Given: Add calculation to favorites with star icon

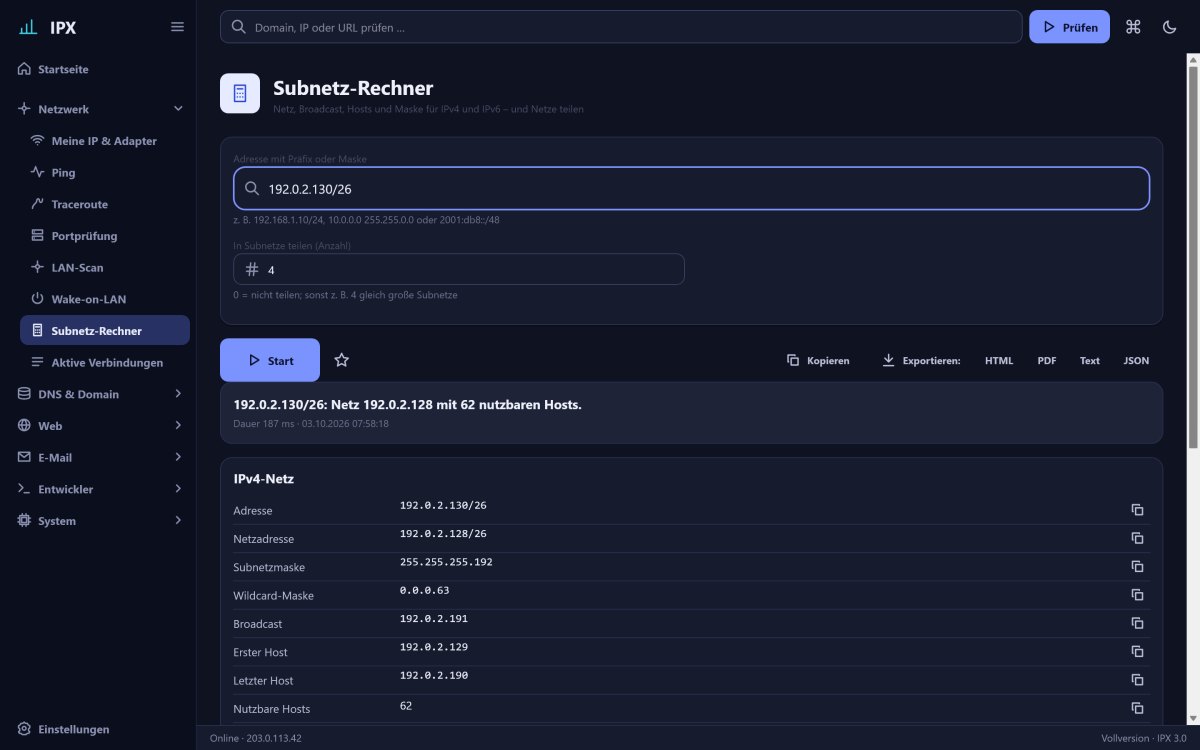Looking at the screenshot, I should pos(341,360).
